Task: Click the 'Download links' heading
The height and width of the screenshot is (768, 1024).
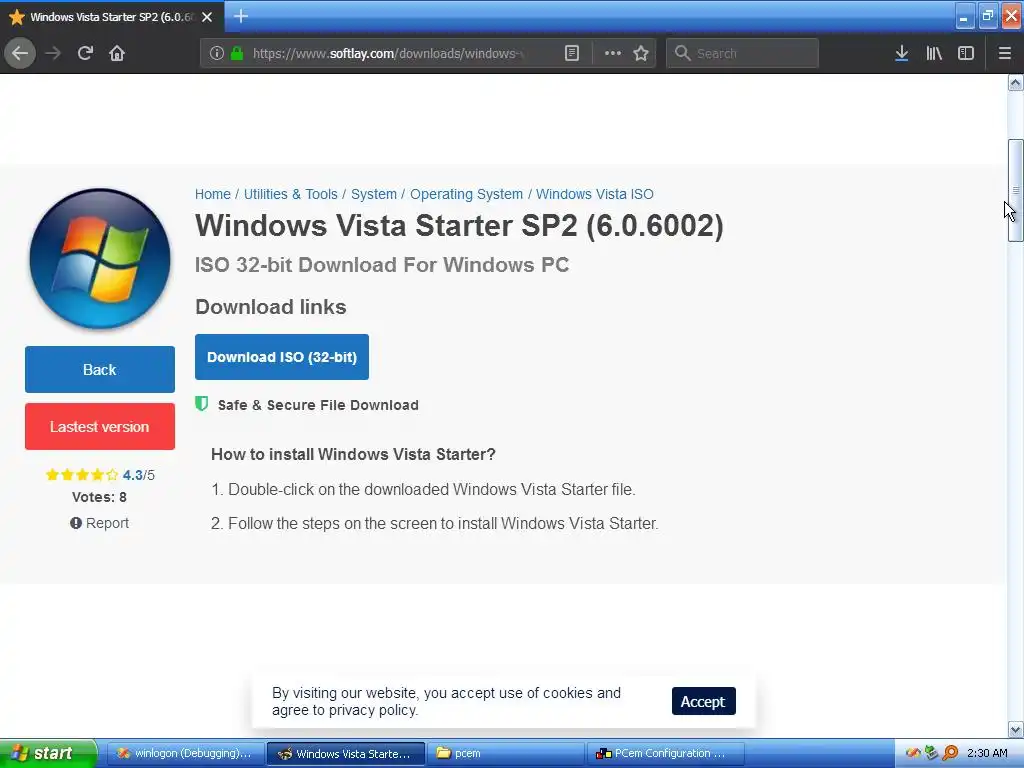Action: pos(271,307)
